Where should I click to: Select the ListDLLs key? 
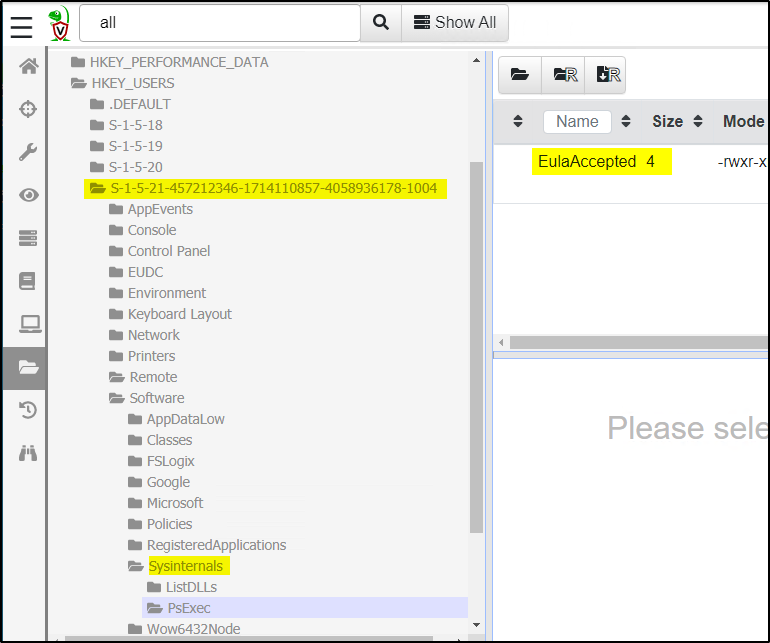point(190,587)
